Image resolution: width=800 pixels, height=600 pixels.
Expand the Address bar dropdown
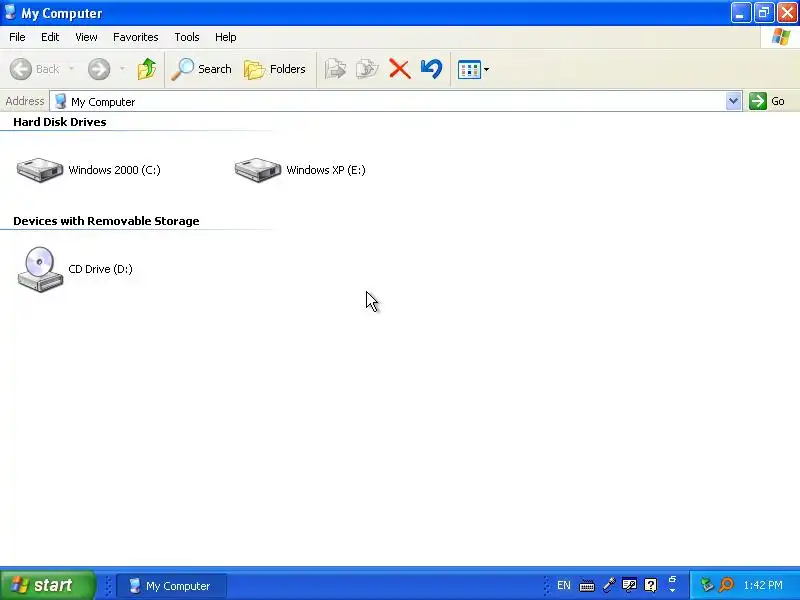pos(734,102)
